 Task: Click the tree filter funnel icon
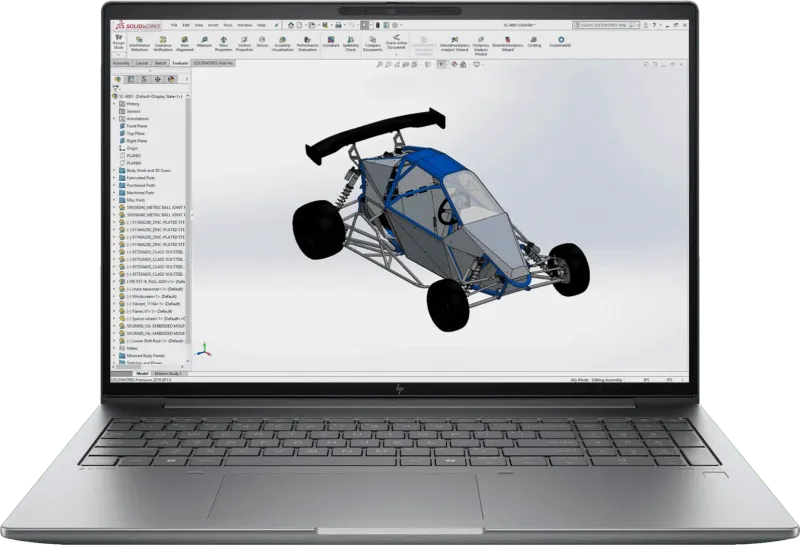coord(116,88)
